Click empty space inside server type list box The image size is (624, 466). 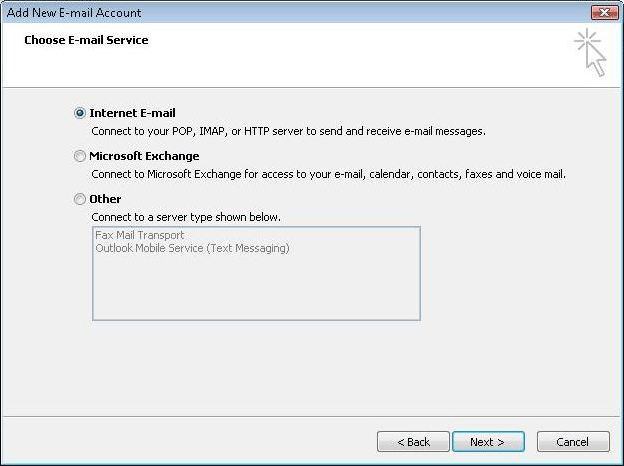point(256,290)
